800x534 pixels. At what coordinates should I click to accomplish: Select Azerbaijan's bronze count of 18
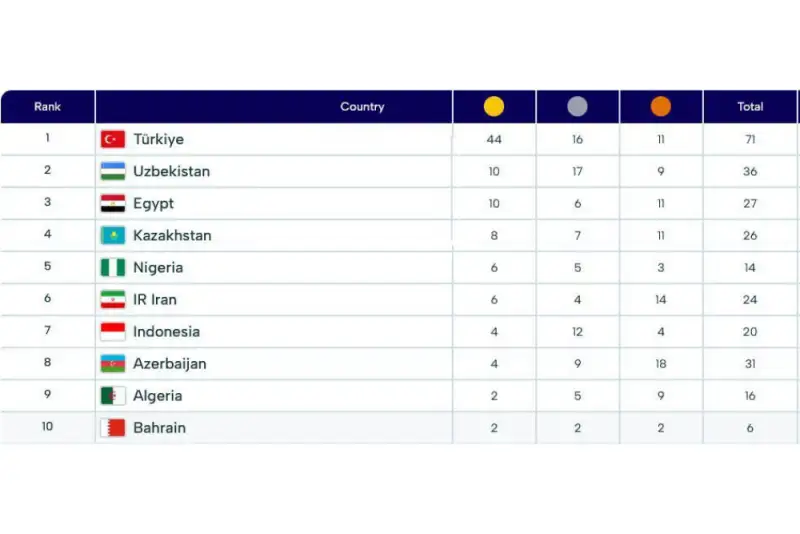(661, 363)
